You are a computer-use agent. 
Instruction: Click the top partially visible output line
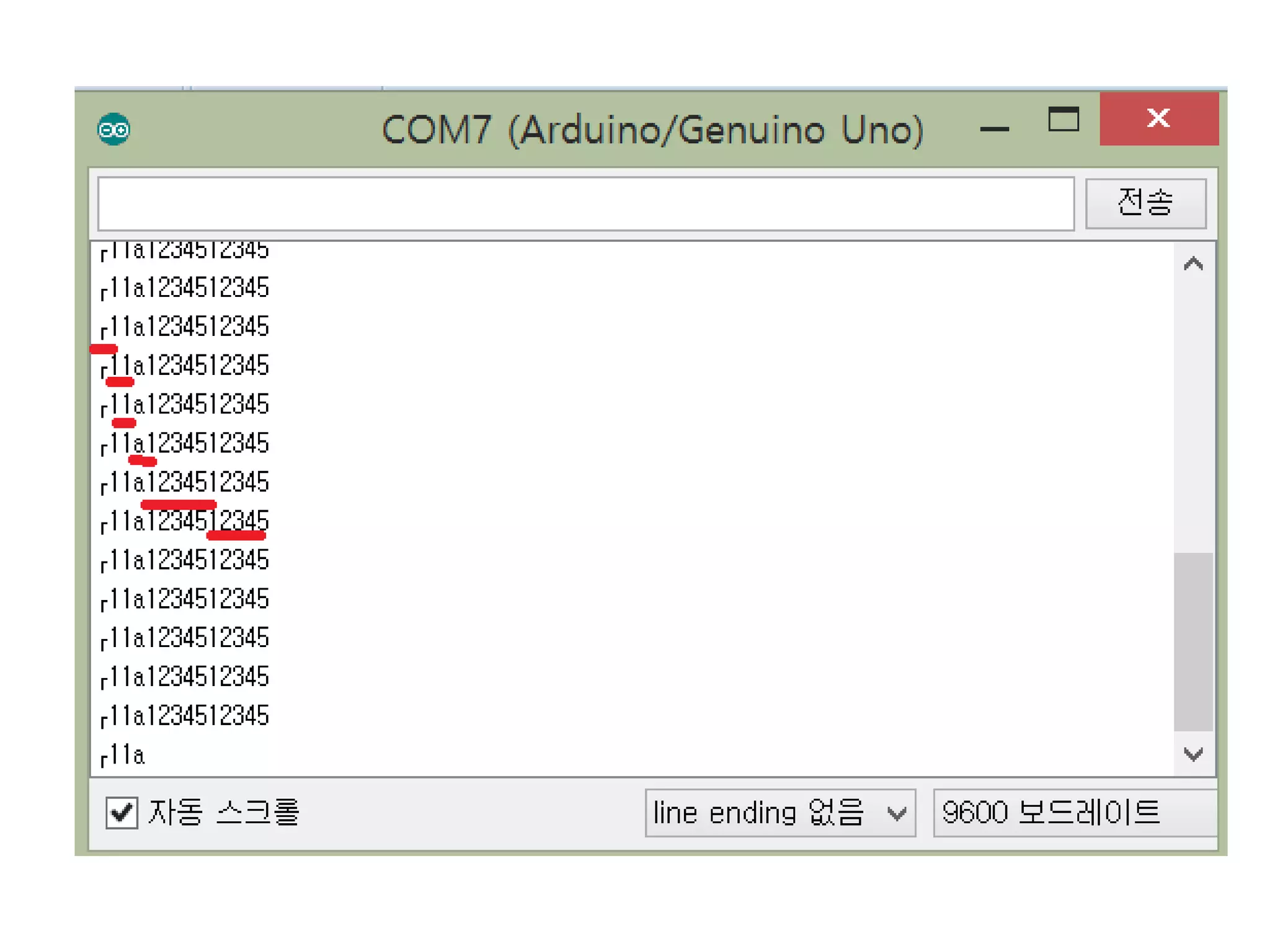[x=185, y=250]
